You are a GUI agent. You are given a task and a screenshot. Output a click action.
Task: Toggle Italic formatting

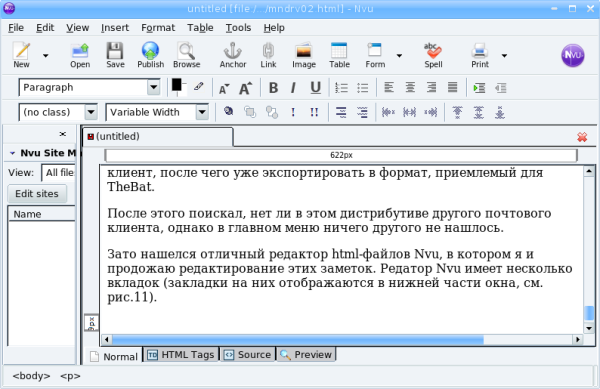coord(293,88)
